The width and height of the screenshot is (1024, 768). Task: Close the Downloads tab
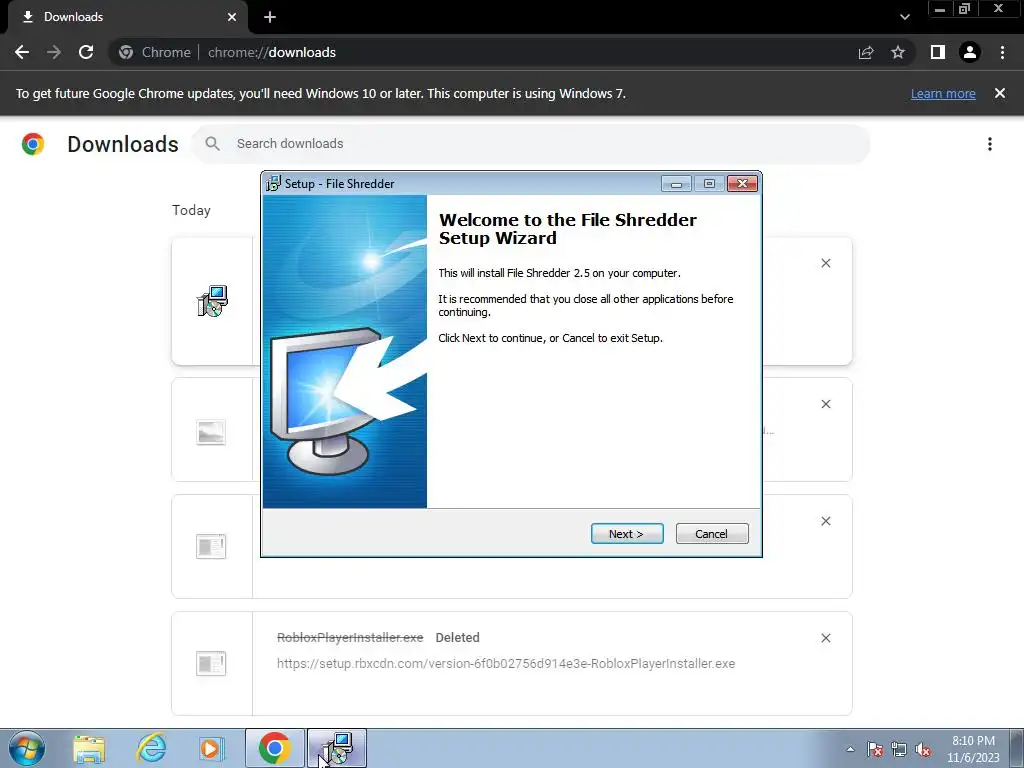(232, 17)
